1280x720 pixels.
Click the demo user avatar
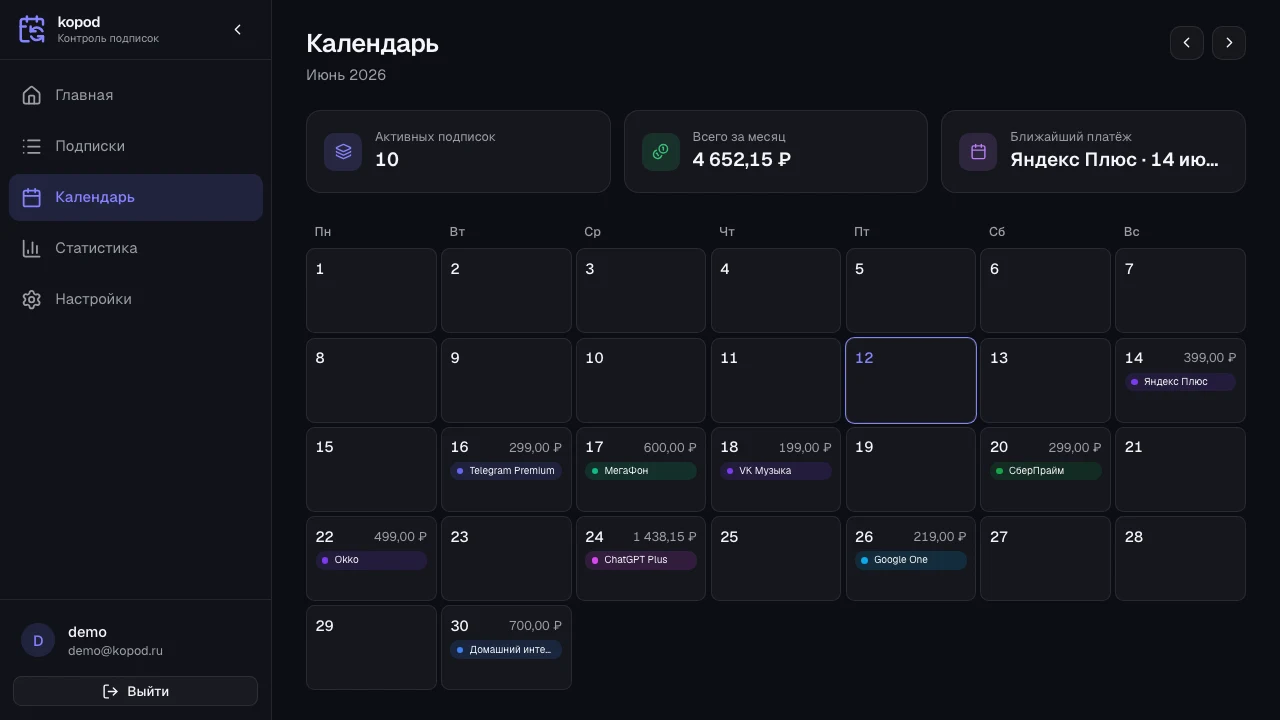pyautogui.click(x=38, y=641)
